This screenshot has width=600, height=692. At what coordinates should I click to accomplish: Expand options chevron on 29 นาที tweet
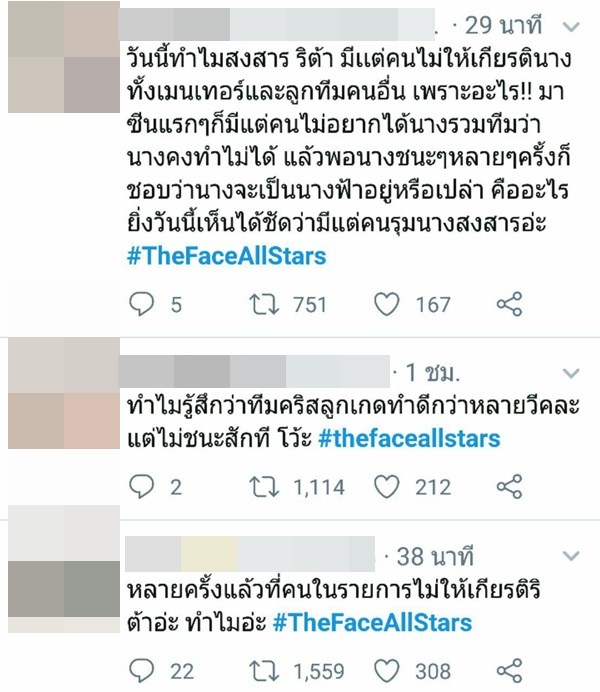pyautogui.click(x=571, y=27)
